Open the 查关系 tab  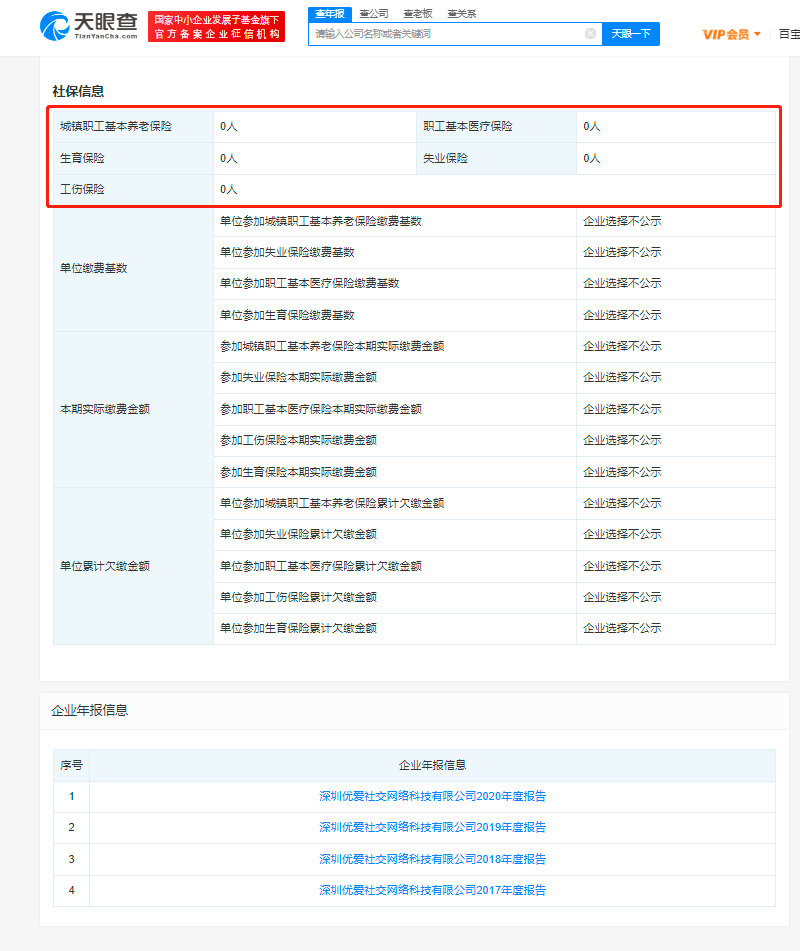[462, 13]
